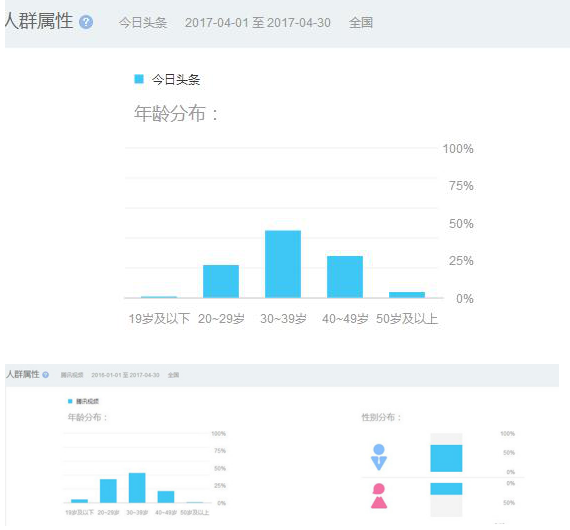This screenshot has width=570, height=530.
Task: Click the 19岁及以下 bar in the 腾讯视频 chart
Action: point(79,501)
